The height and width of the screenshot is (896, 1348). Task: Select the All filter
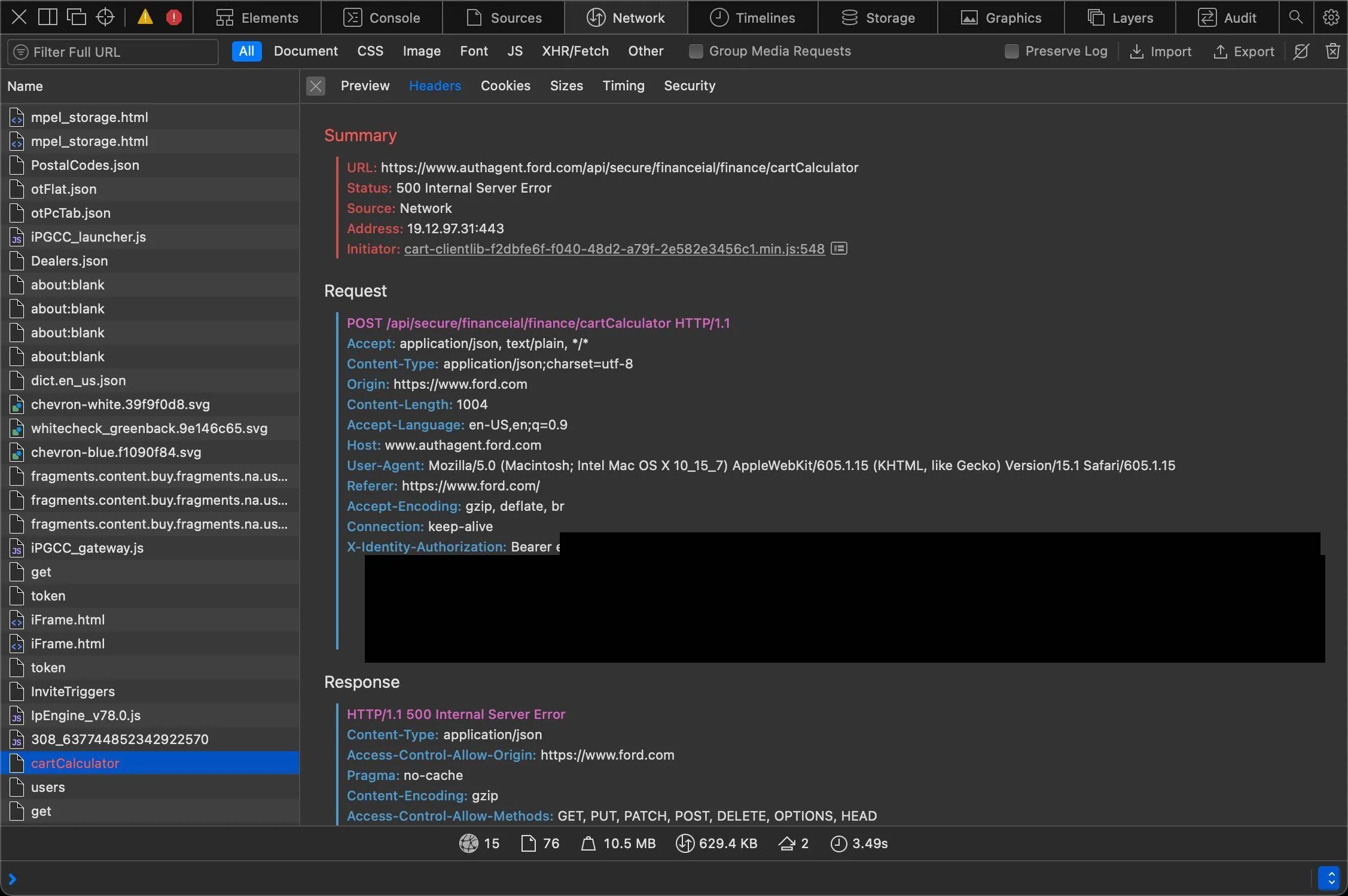[246, 51]
